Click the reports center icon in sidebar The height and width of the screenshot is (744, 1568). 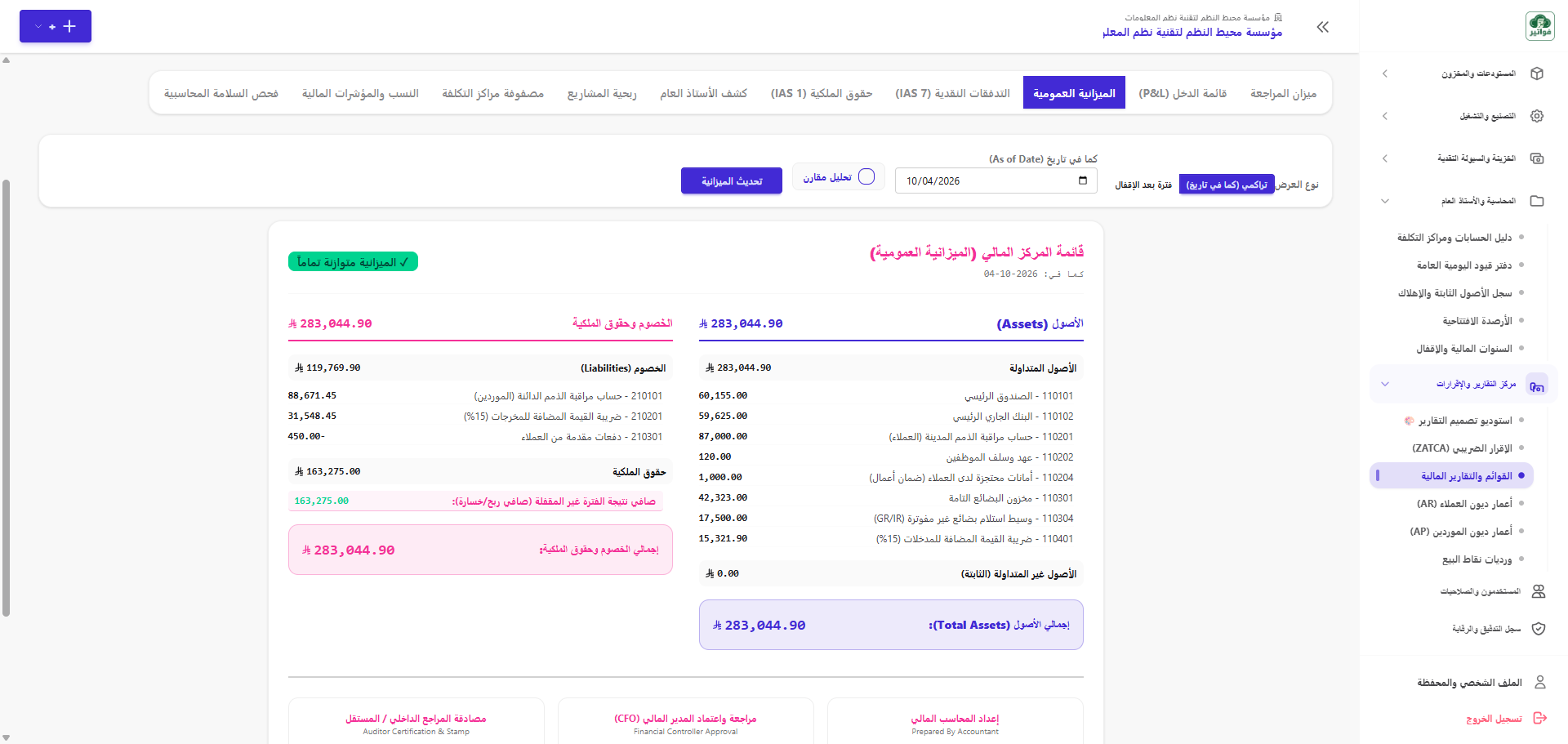(1537, 384)
